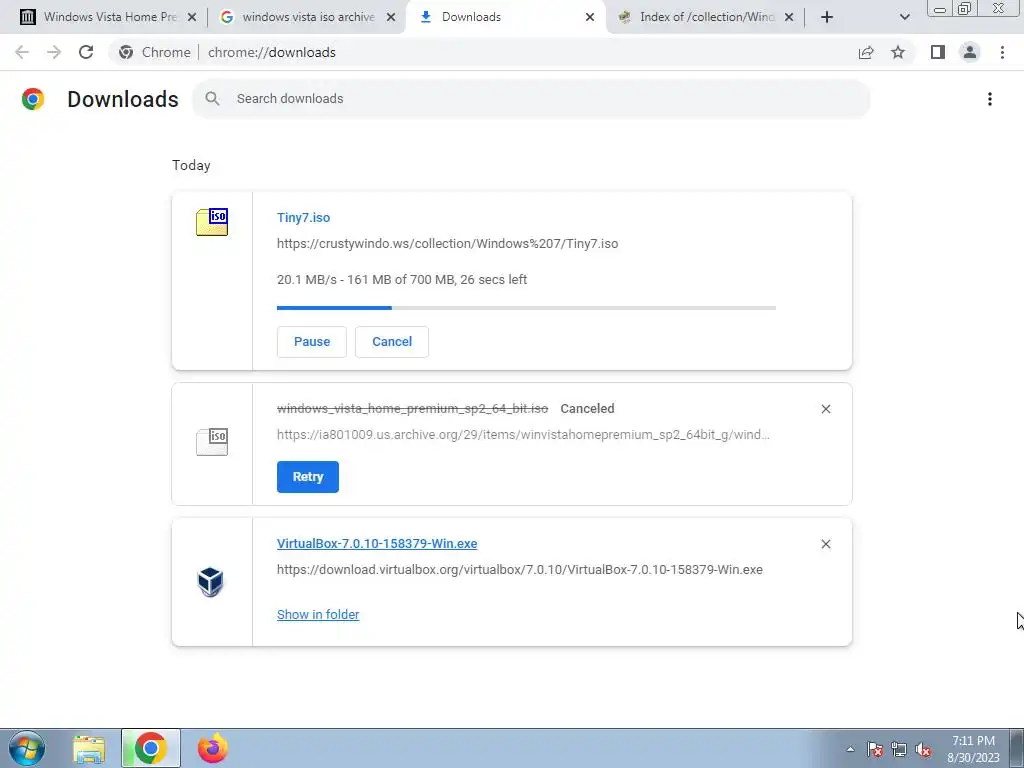Image resolution: width=1024 pixels, height=768 pixels.
Task: Go back using the browser back arrow
Action: [x=22, y=52]
